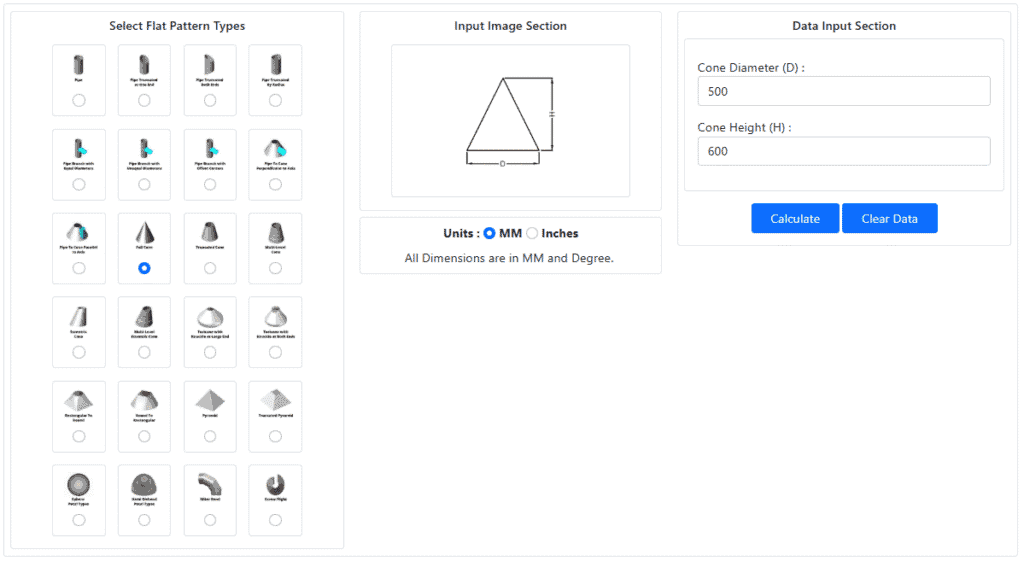Select the Hemi-dished Petal Types radio button

tap(144, 520)
